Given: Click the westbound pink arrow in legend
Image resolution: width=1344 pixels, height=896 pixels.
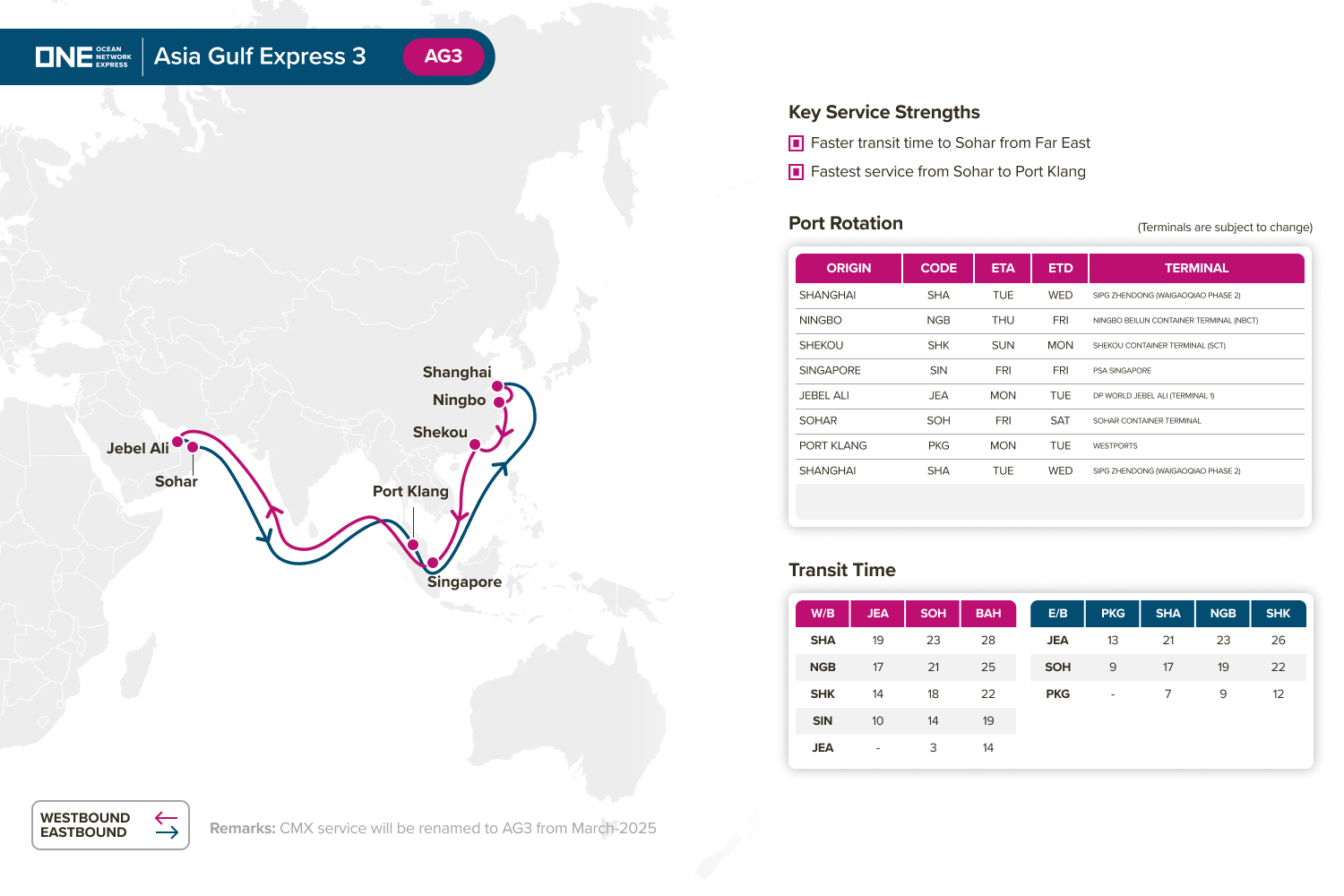Looking at the screenshot, I should click(166, 817).
